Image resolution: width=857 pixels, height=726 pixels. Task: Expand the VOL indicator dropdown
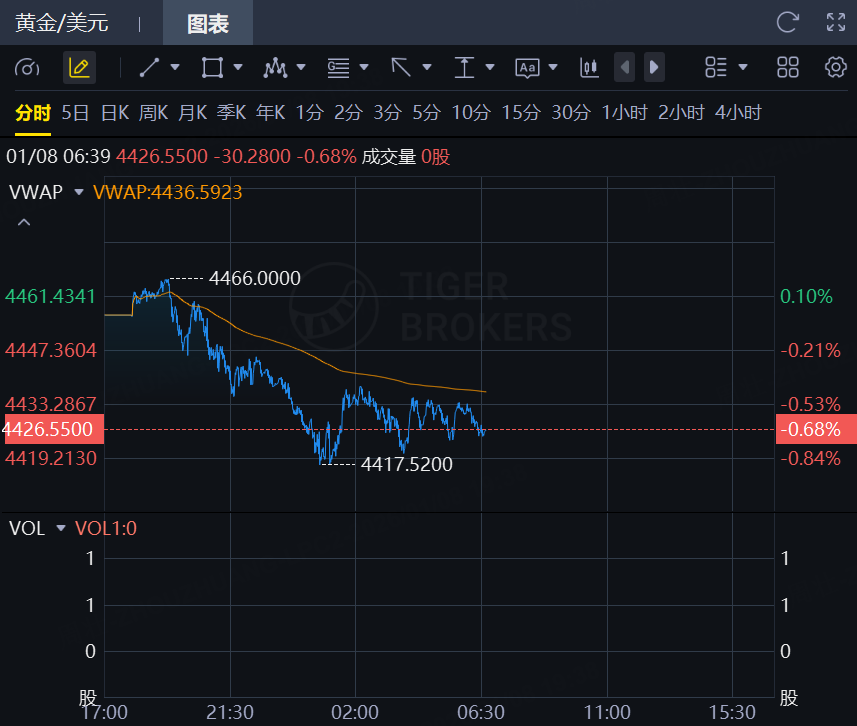click(61, 528)
